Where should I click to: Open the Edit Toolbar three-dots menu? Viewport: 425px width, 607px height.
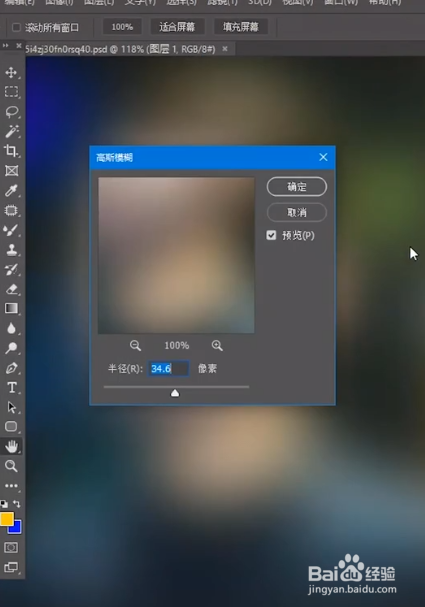pyautogui.click(x=11, y=485)
